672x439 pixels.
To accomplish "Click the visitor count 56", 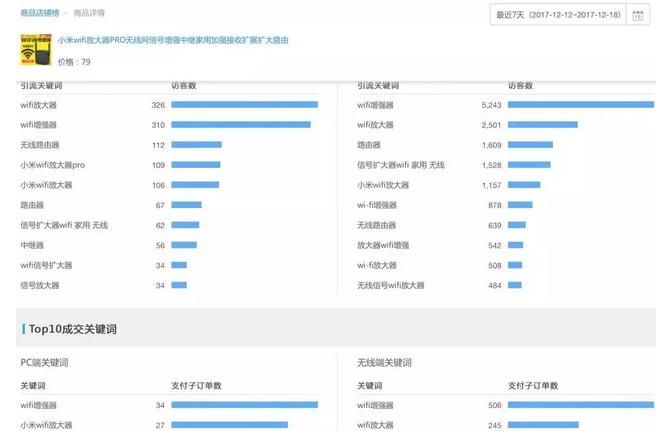I will coord(160,246).
